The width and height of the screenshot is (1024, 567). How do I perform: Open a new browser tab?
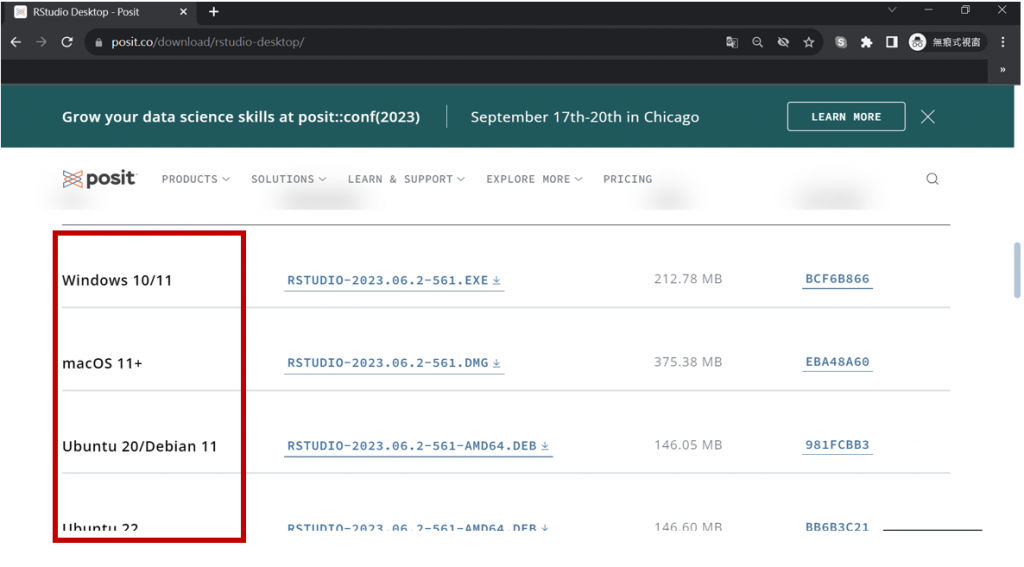click(x=214, y=12)
